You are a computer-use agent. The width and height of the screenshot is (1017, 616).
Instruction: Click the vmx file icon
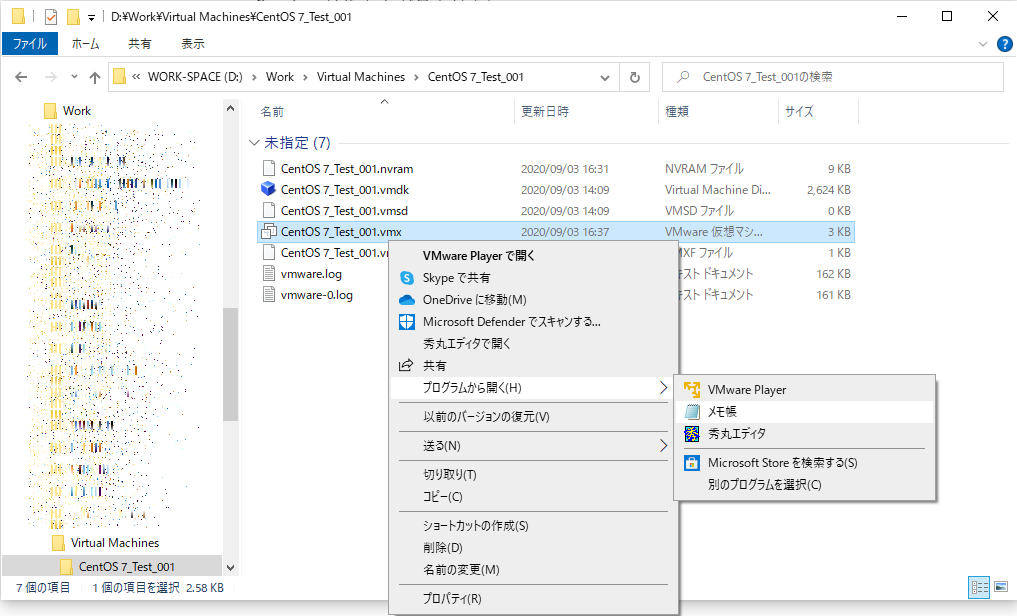pyautogui.click(x=269, y=231)
